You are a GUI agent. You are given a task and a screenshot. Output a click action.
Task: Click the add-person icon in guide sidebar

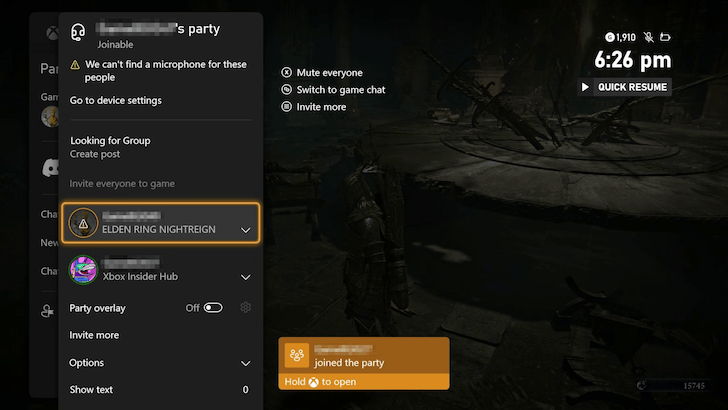[47, 311]
